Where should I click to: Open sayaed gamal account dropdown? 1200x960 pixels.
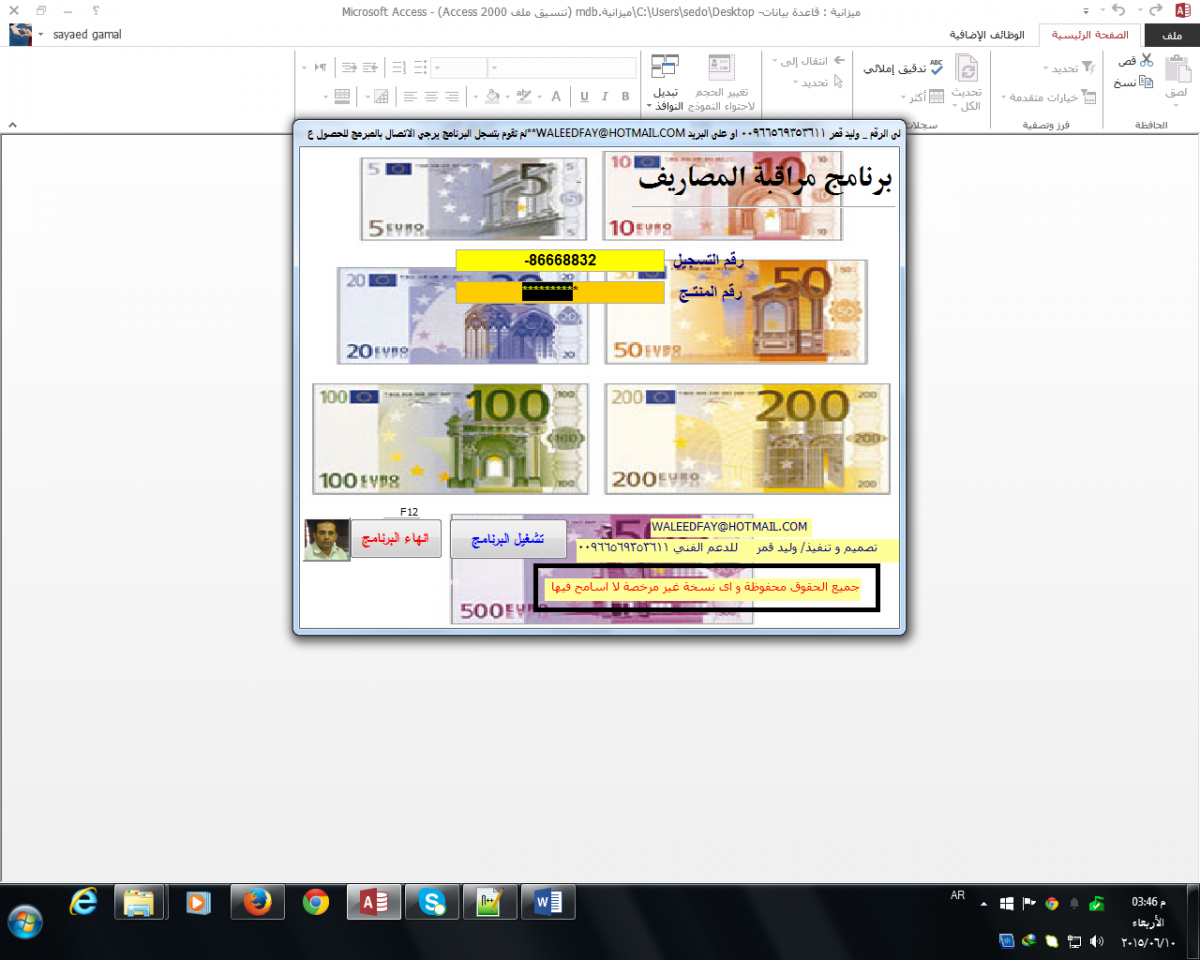(41, 34)
